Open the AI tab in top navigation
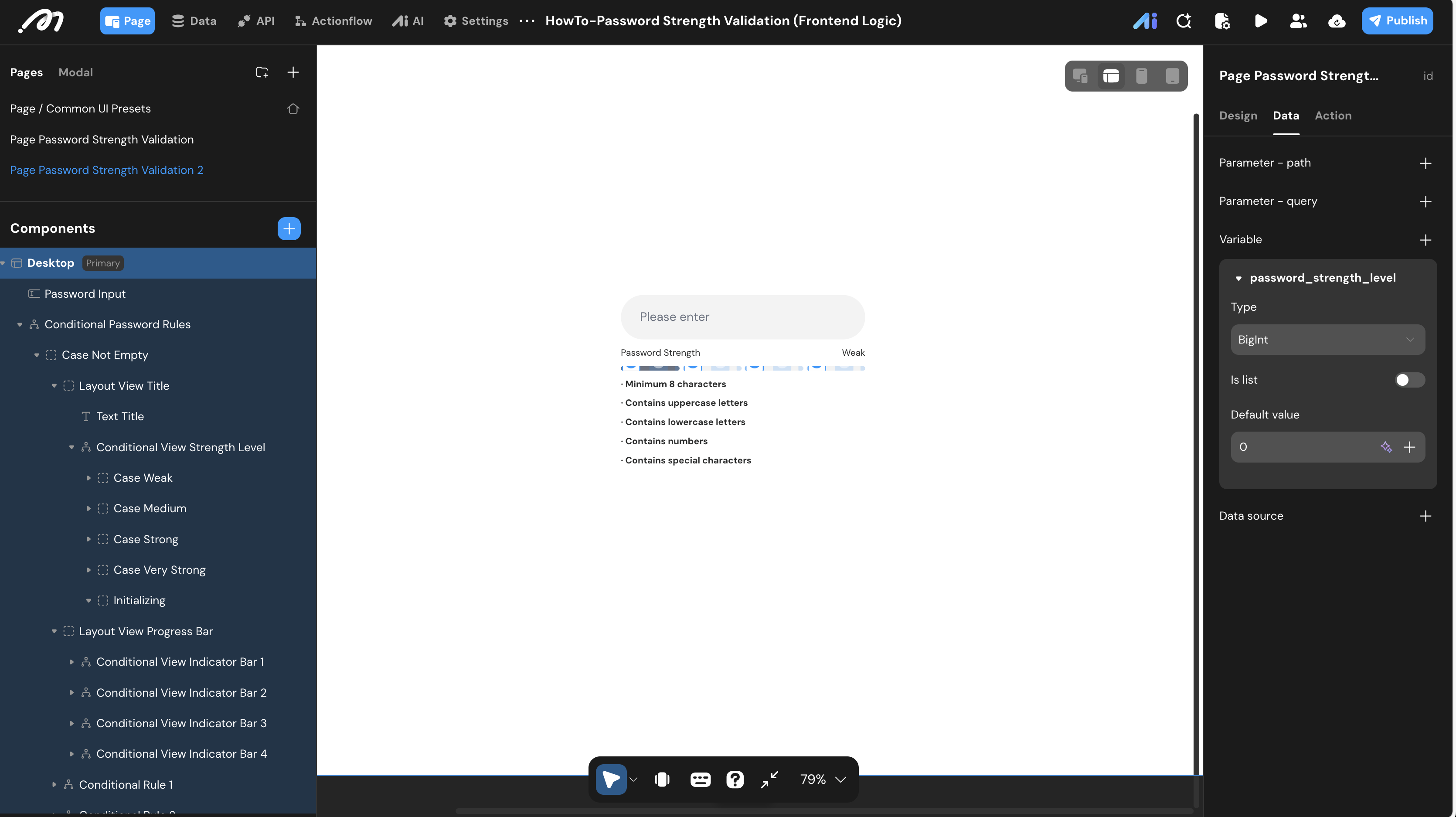Image resolution: width=1456 pixels, height=817 pixels. coord(408,21)
